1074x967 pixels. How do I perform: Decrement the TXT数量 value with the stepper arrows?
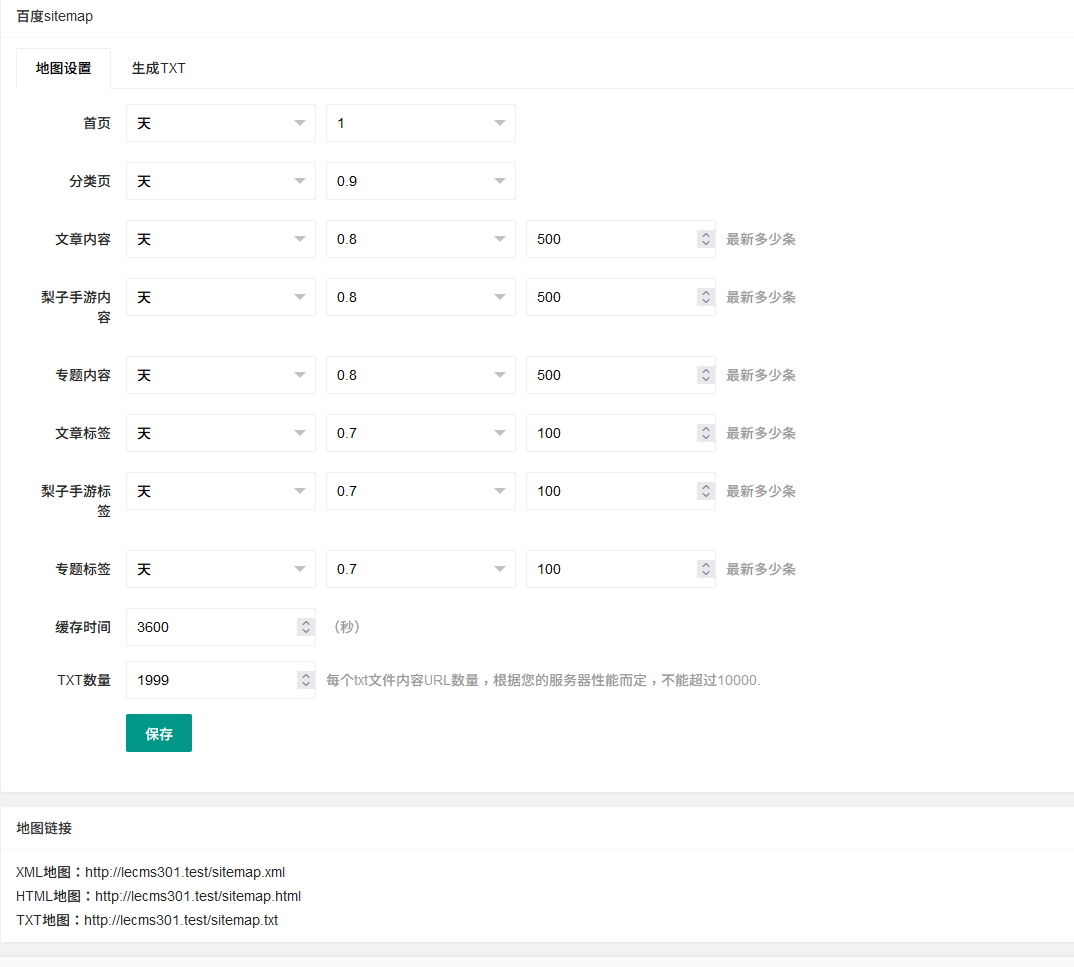point(305,685)
